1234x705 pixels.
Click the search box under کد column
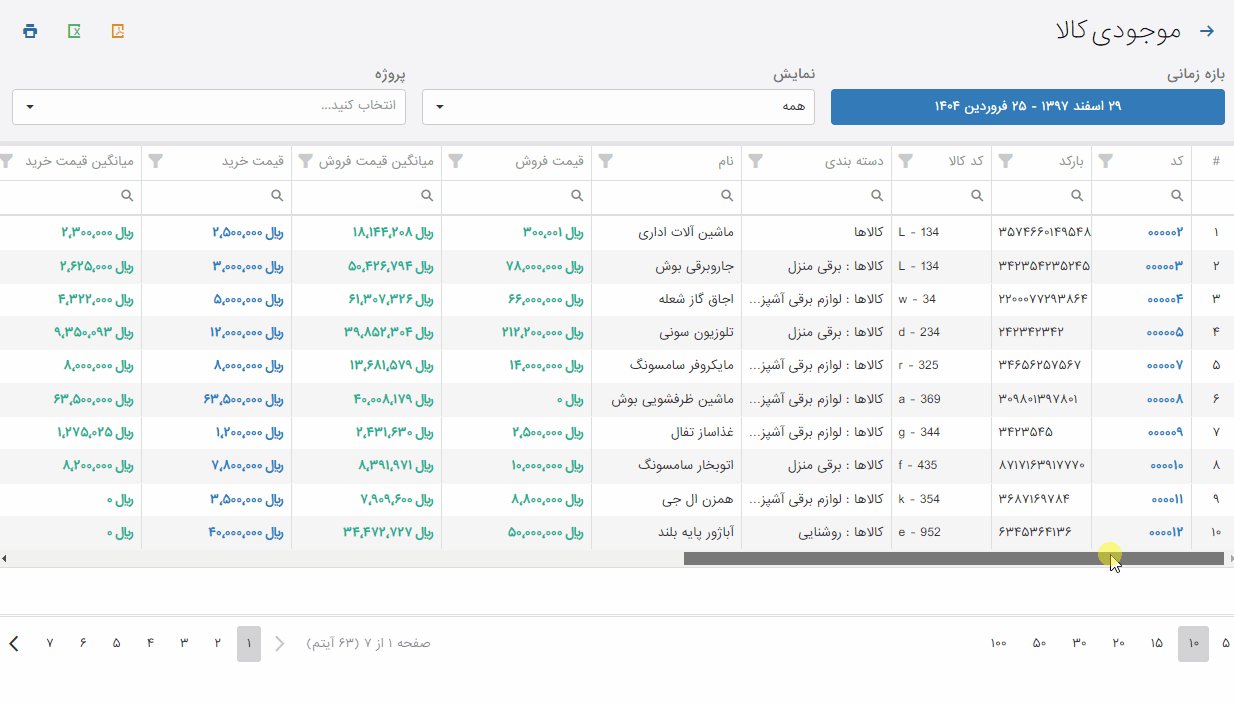1142,196
